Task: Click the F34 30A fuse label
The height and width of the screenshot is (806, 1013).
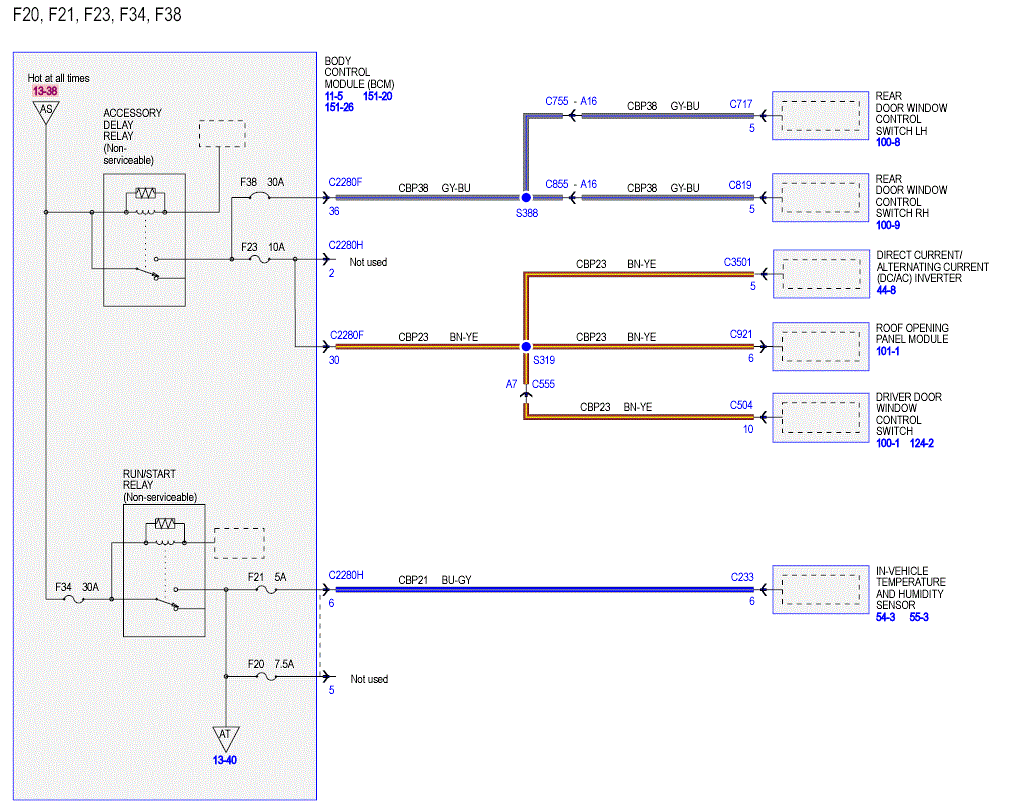Action: 77,587
